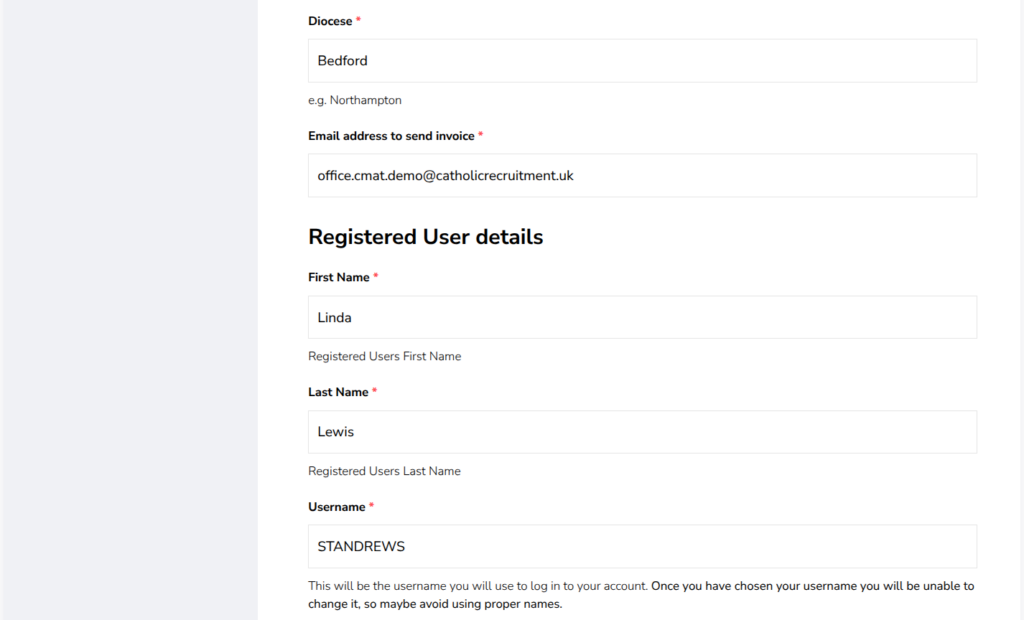Click the required asterisk next to Username
This screenshot has width=1024, height=620.
pyautogui.click(x=371, y=507)
